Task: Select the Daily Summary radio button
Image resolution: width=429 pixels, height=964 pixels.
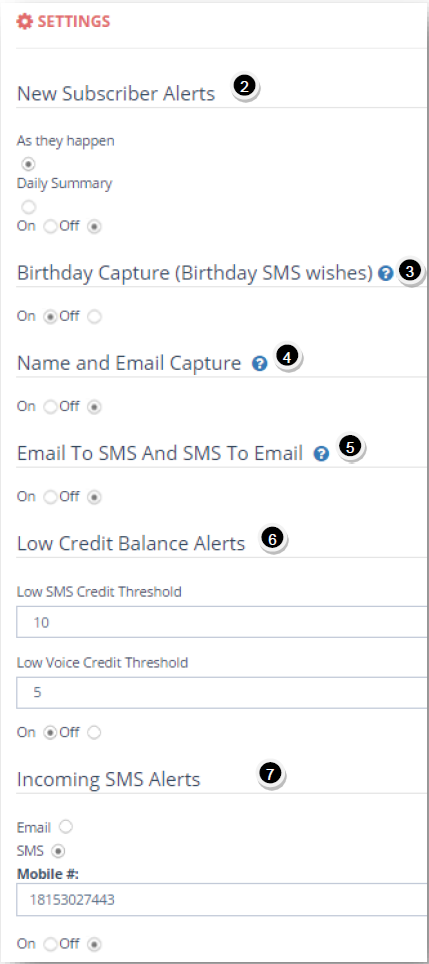Action: pos(28,207)
